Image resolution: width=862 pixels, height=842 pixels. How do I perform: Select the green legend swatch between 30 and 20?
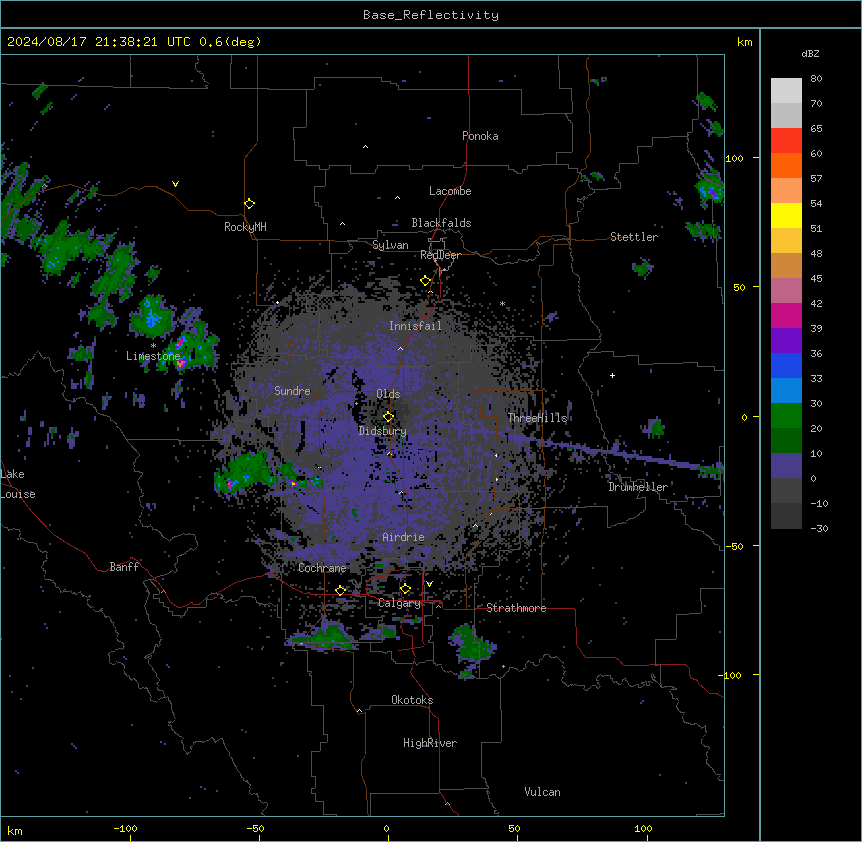click(x=786, y=416)
